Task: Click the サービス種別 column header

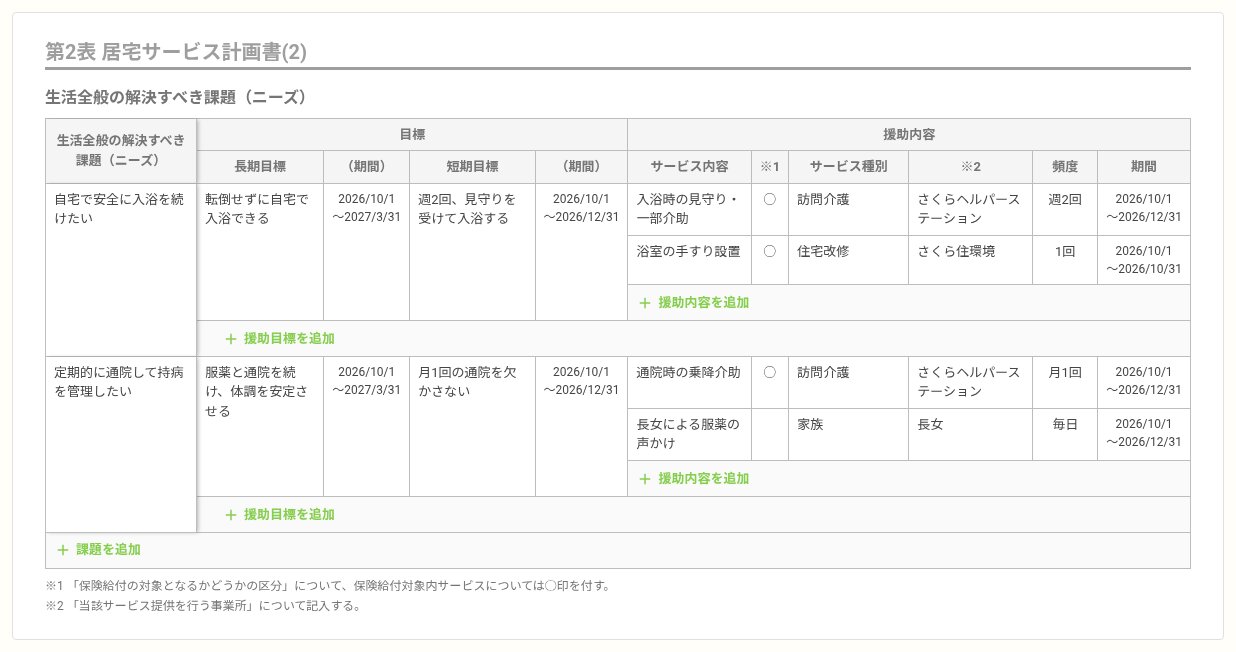Action: click(848, 166)
